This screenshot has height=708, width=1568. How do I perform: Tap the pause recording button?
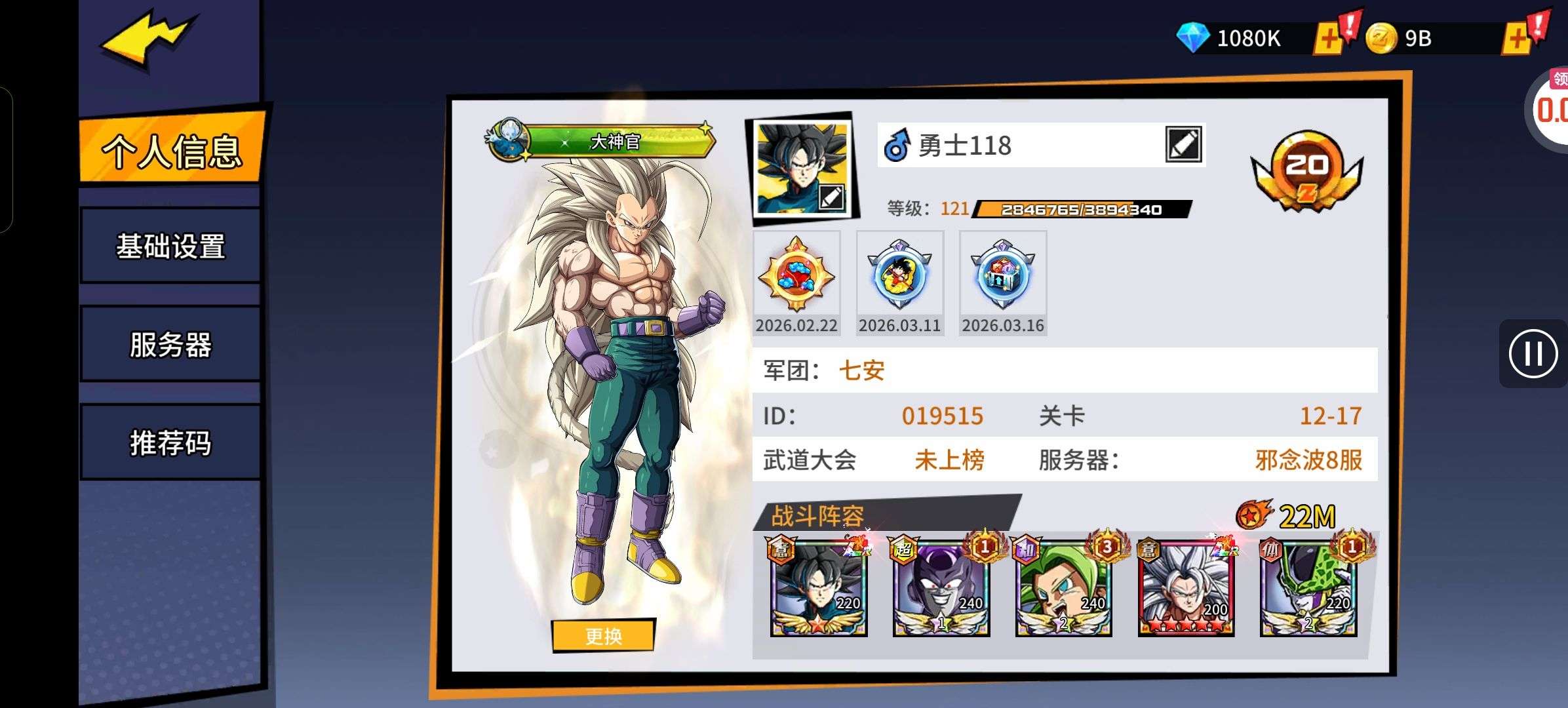pyautogui.click(x=1533, y=354)
